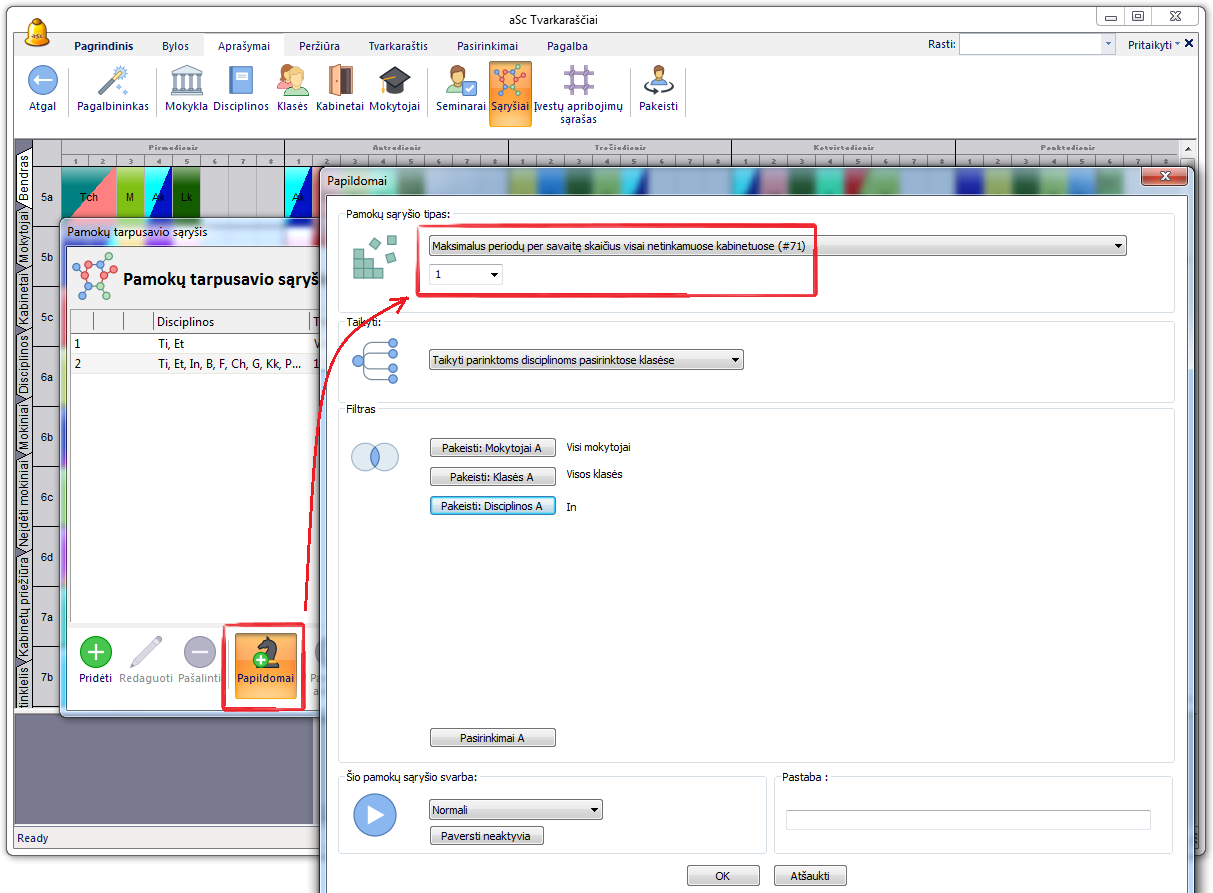Switch to the Tvarkaraštis ribbon tab

(x=398, y=46)
